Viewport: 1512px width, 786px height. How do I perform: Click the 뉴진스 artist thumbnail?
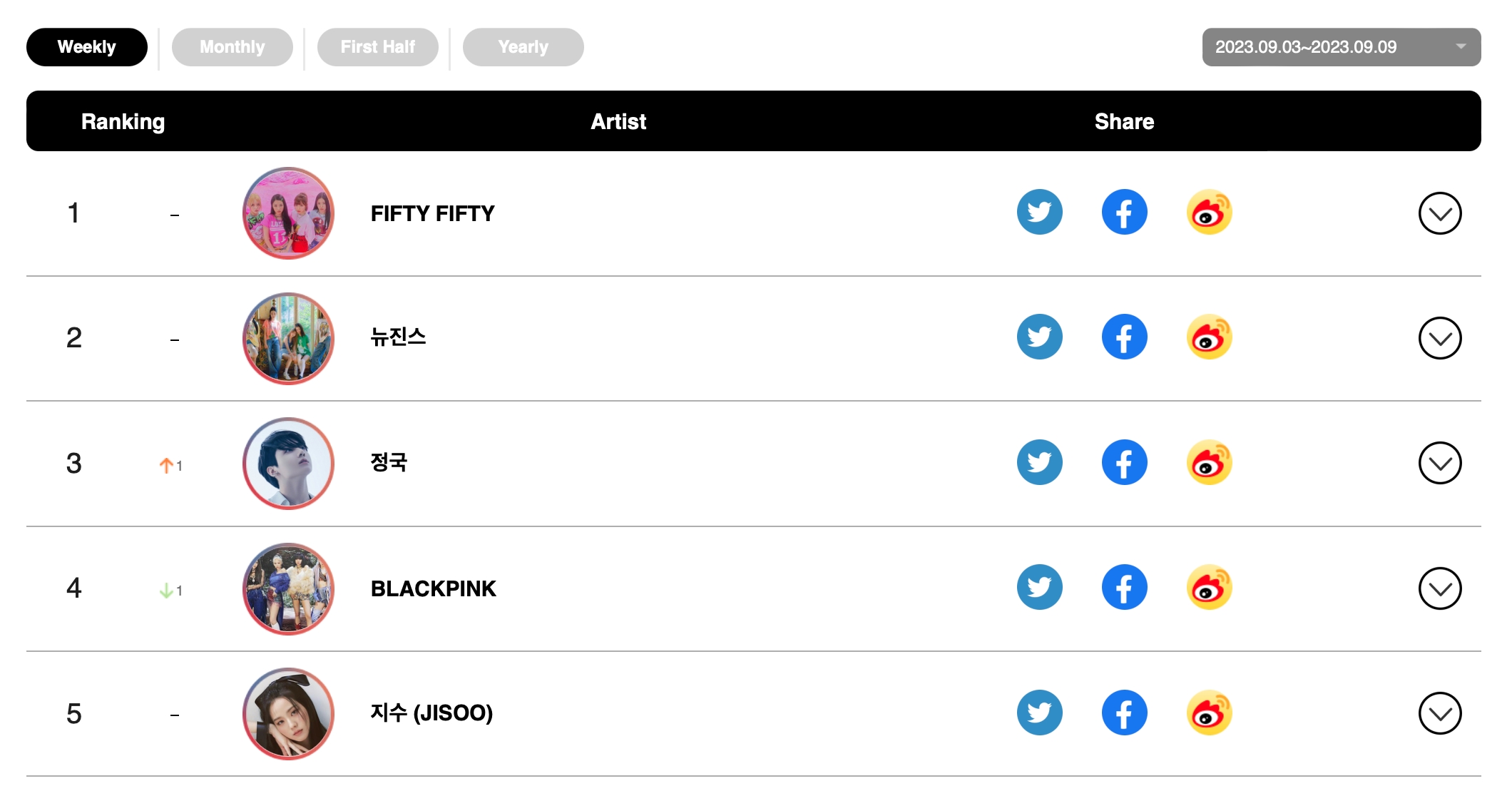coord(288,338)
